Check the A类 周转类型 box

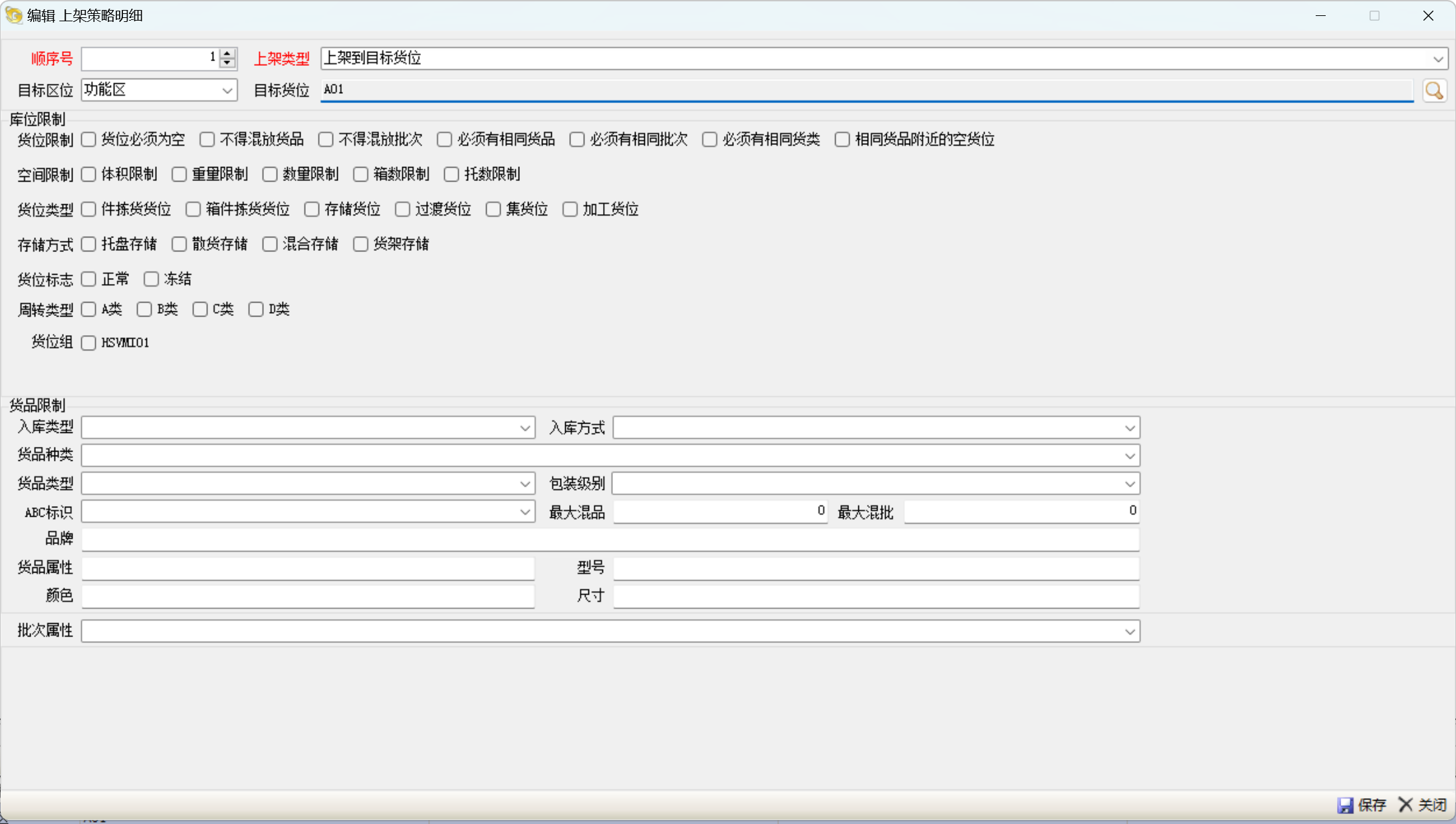(x=88, y=310)
